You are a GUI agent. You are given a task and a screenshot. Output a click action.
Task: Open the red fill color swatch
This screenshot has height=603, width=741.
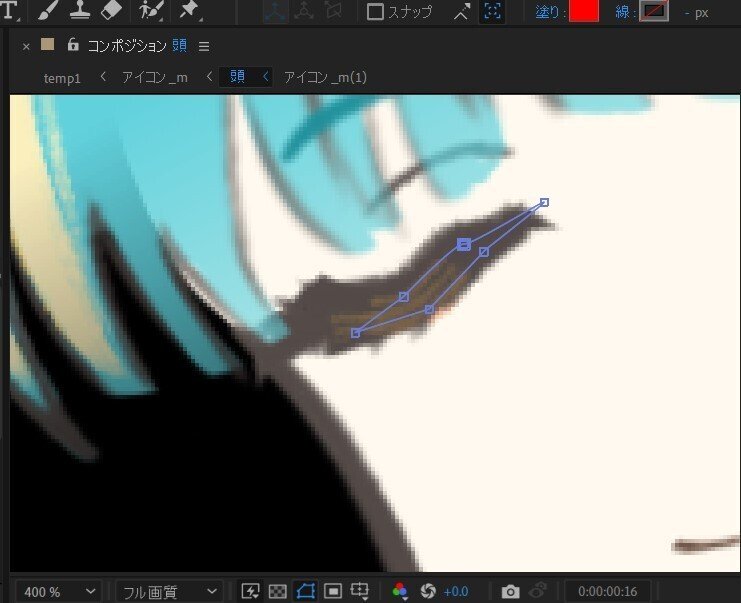click(x=584, y=11)
